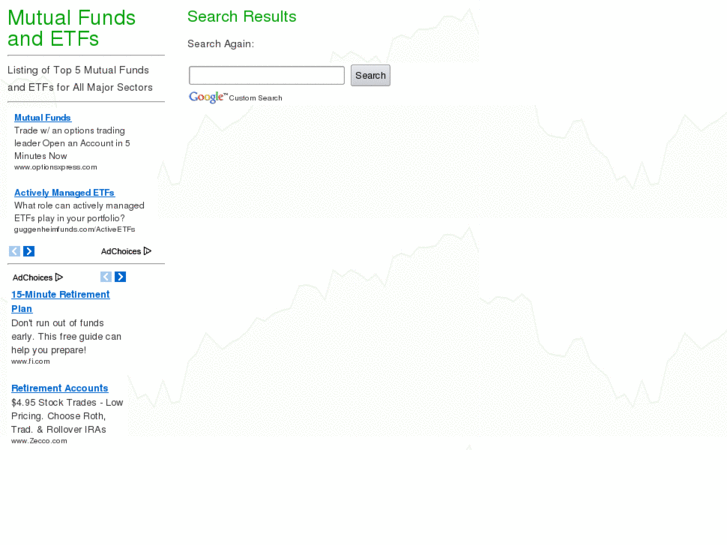Click the next arrow in lower ad block

(x=120, y=277)
